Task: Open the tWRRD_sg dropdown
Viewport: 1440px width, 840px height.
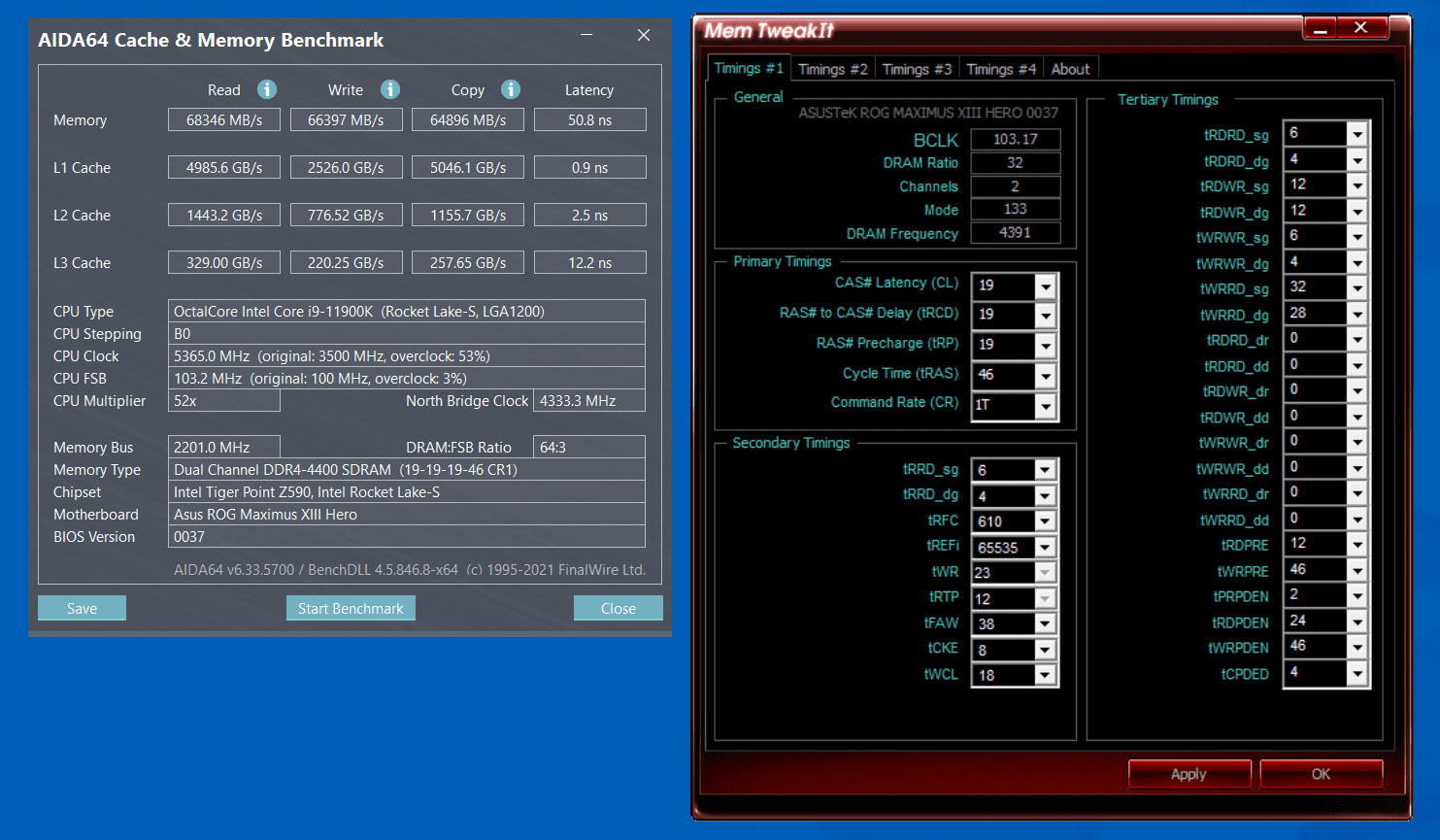Action: [1357, 287]
